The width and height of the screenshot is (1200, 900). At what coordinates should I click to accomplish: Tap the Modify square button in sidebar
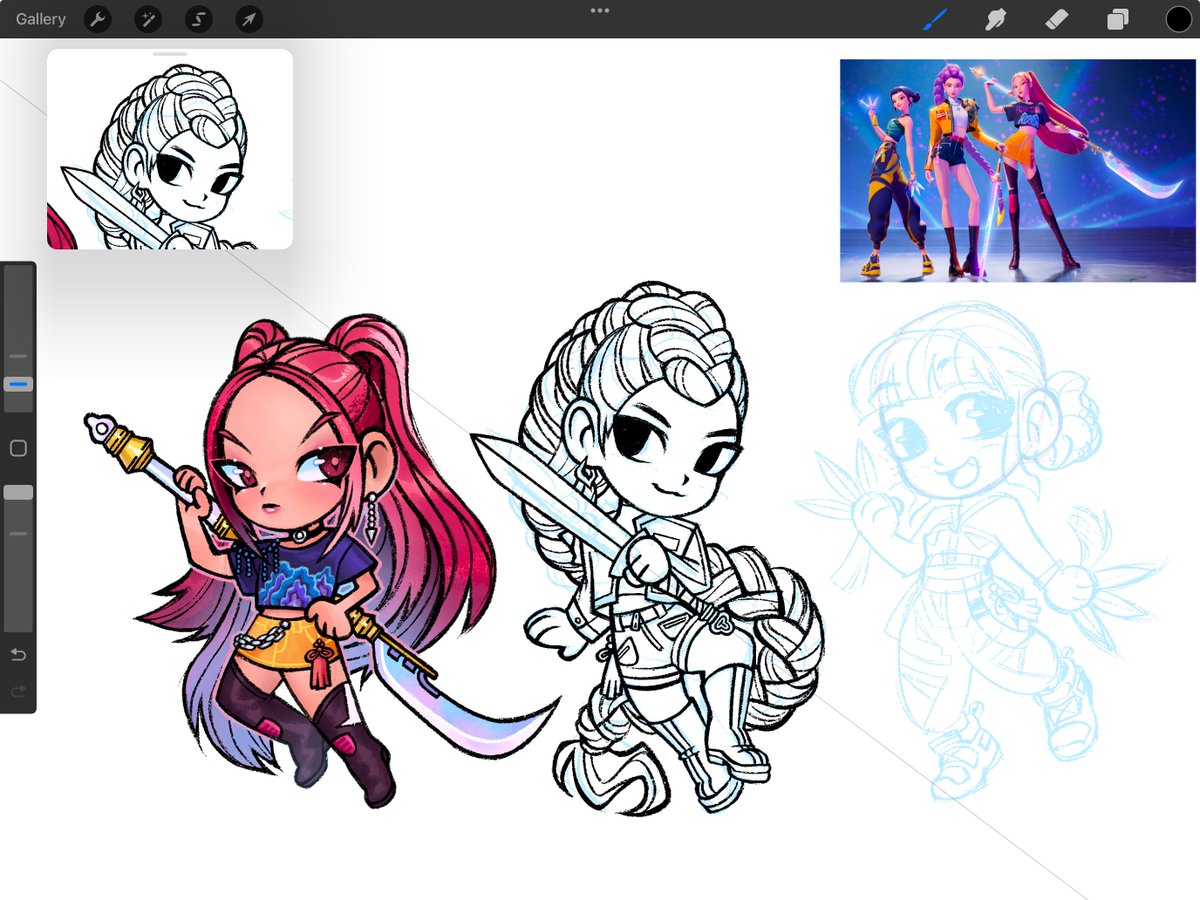tap(18, 448)
